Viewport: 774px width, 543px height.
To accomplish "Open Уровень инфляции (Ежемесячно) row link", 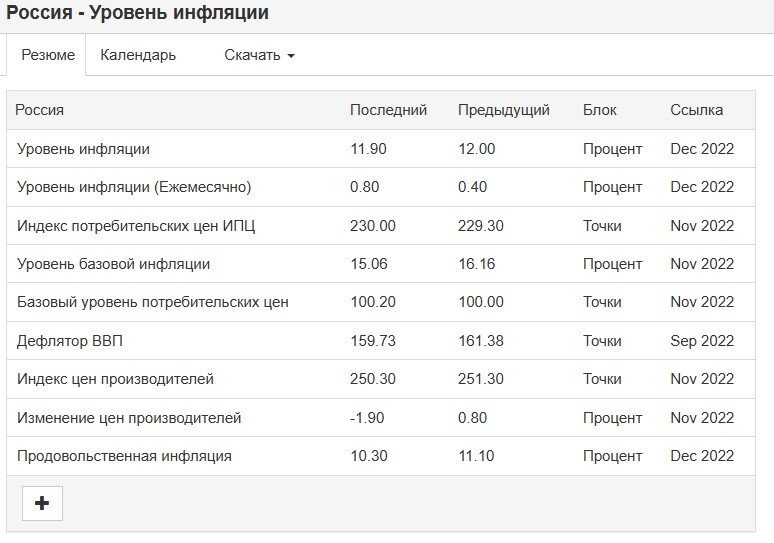I will pos(134,187).
